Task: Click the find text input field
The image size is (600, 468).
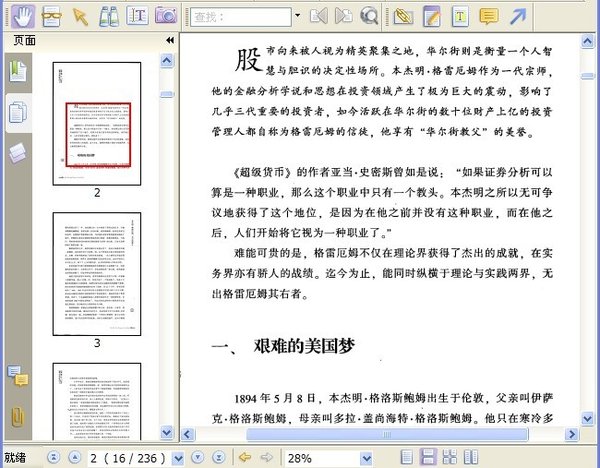Action: tap(241, 17)
